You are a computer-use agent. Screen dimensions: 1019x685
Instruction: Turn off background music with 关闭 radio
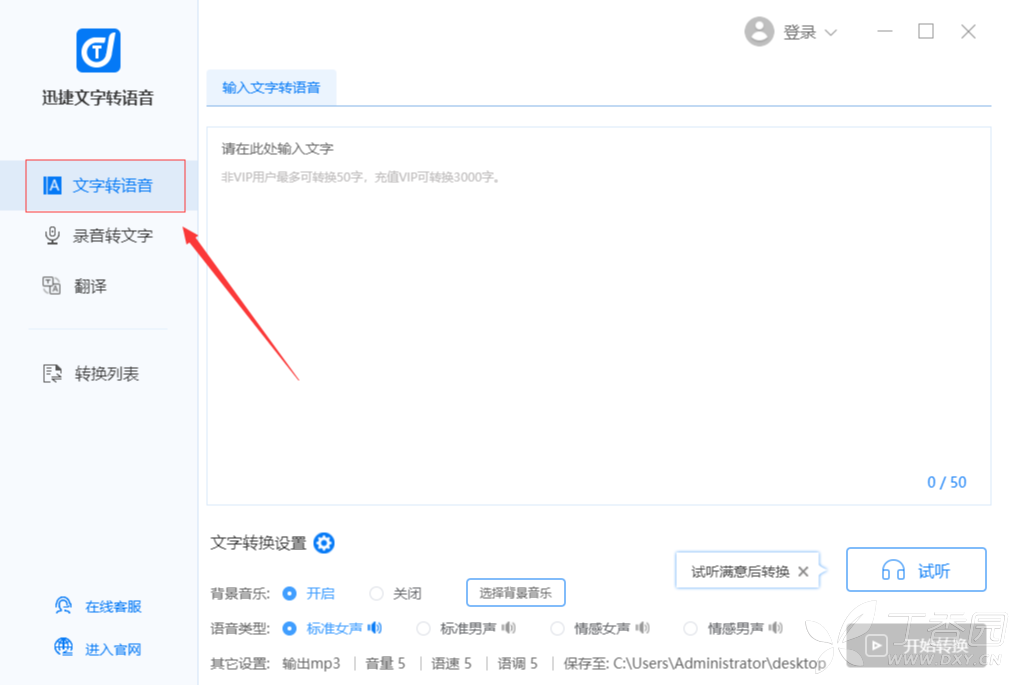pos(377,593)
